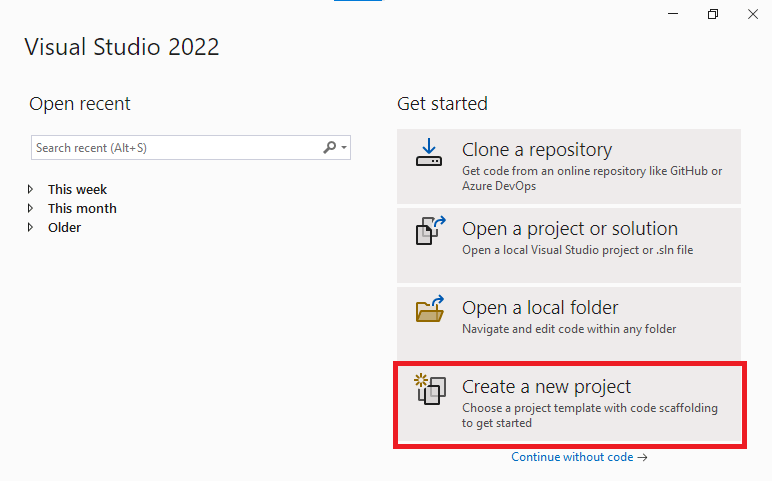Click the Clone a repository download icon
772x481 pixels.
tap(429, 152)
